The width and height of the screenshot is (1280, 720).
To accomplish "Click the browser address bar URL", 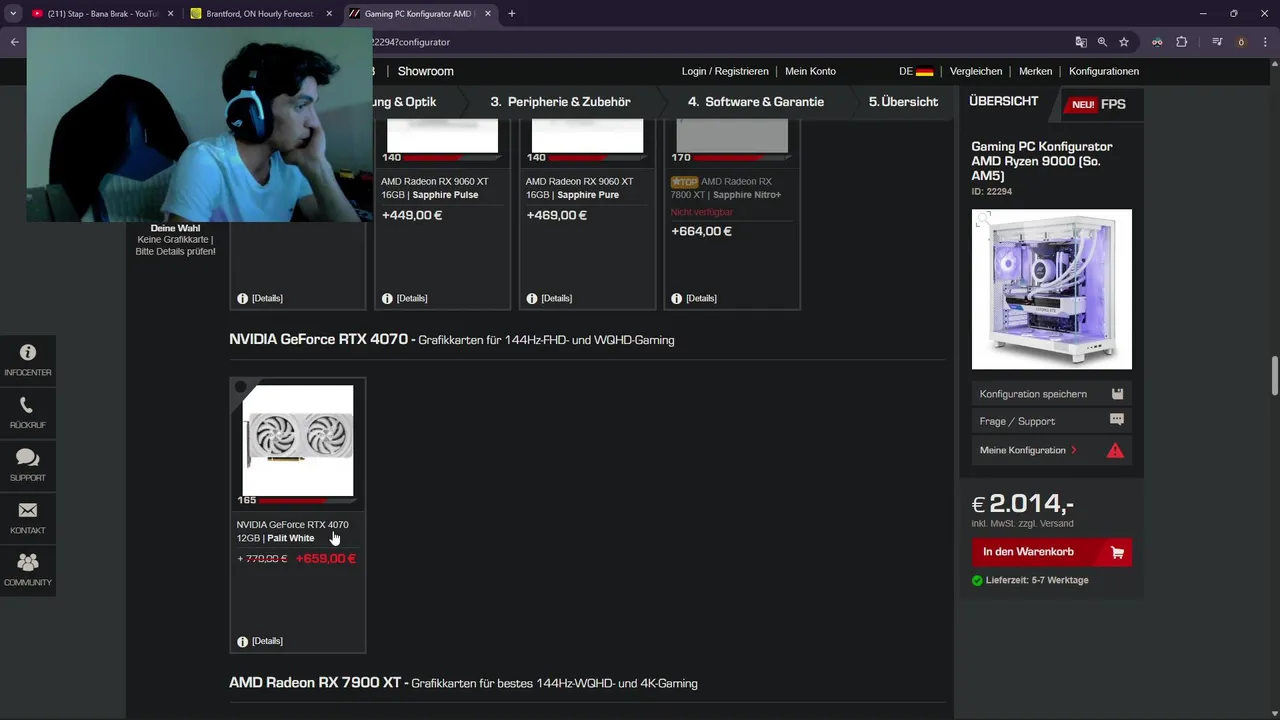I will [411, 42].
